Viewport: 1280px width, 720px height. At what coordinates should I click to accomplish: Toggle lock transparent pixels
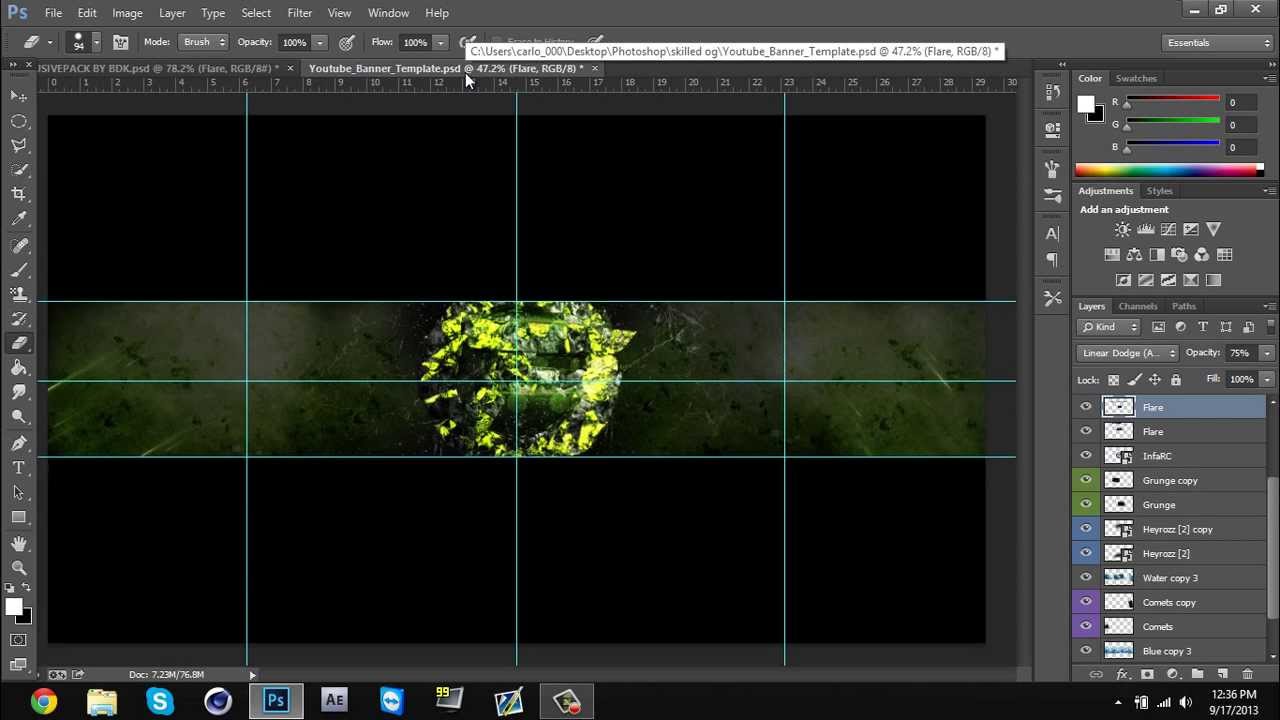click(1113, 380)
